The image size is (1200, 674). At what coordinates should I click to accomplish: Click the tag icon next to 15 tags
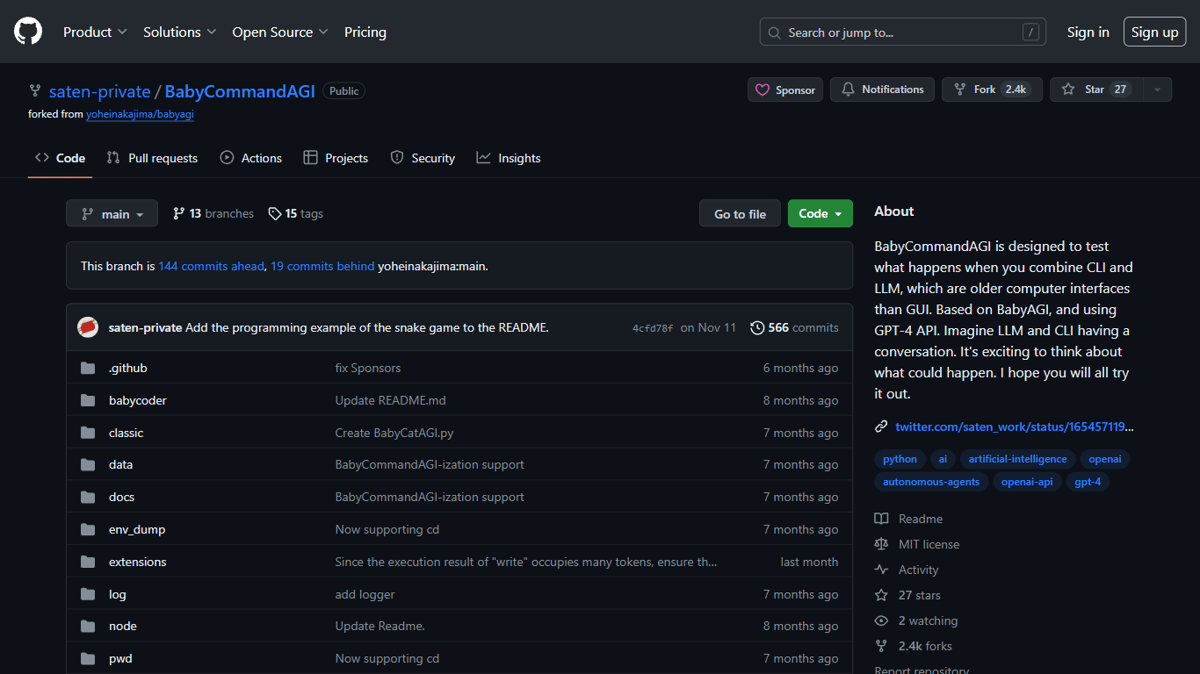pyautogui.click(x=275, y=214)
